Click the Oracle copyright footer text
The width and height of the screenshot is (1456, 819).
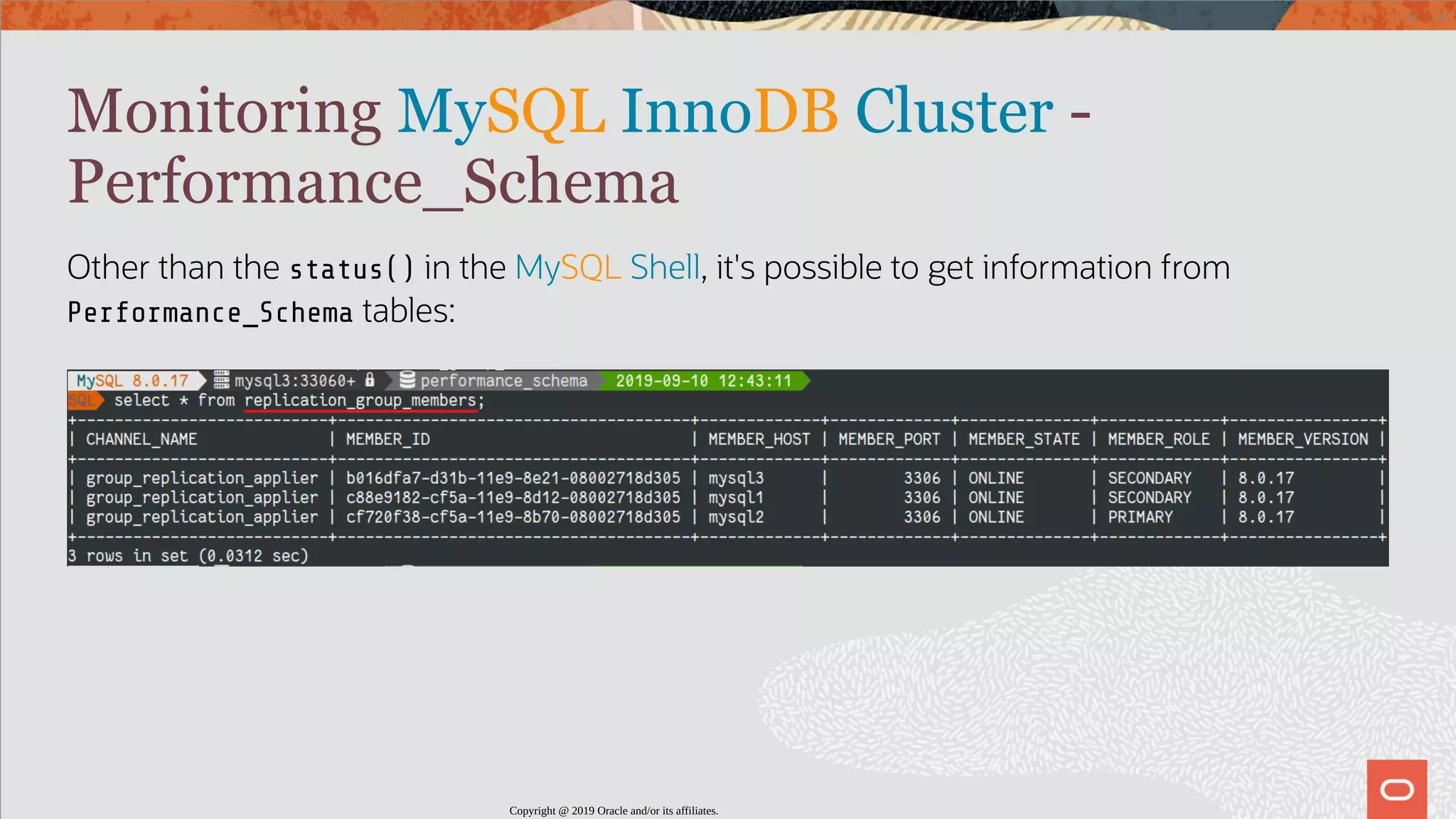(614, 810)
